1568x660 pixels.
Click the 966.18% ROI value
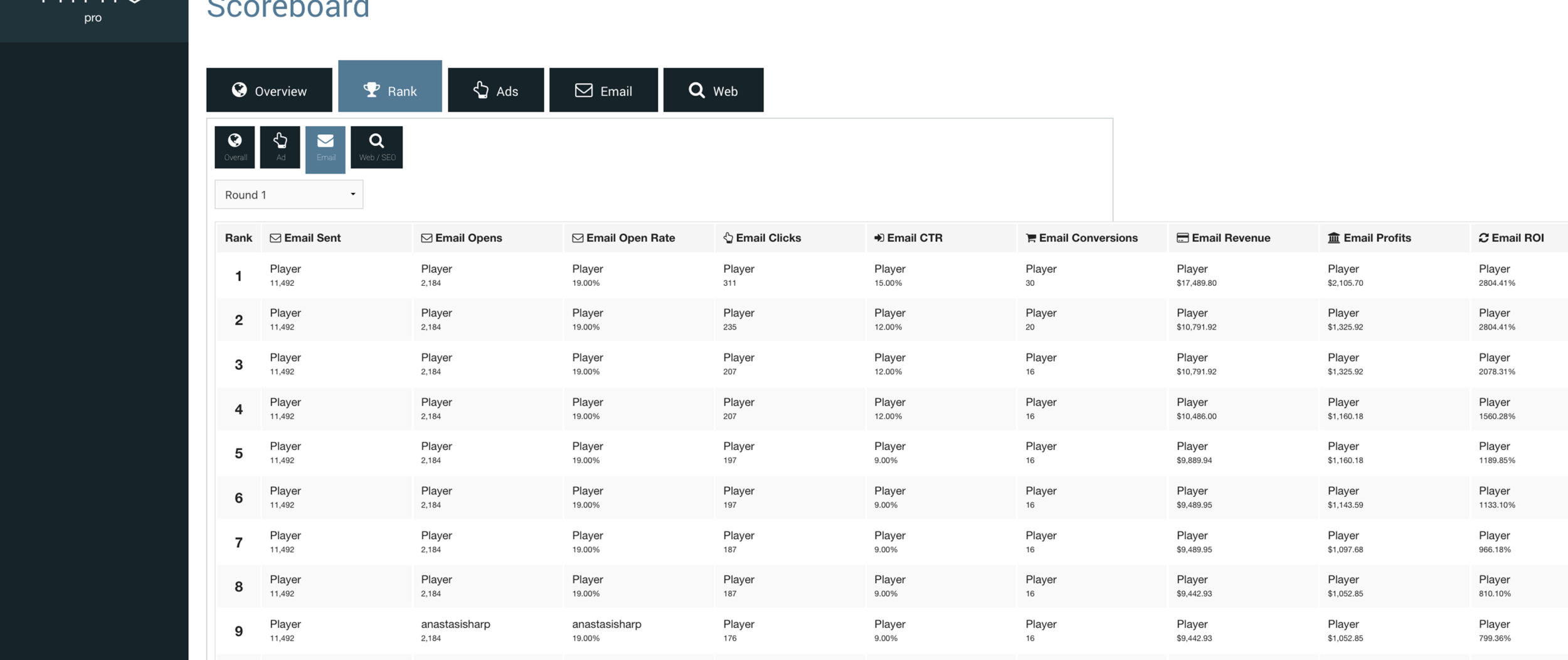pyautogui.click(x=1495, y=550)
